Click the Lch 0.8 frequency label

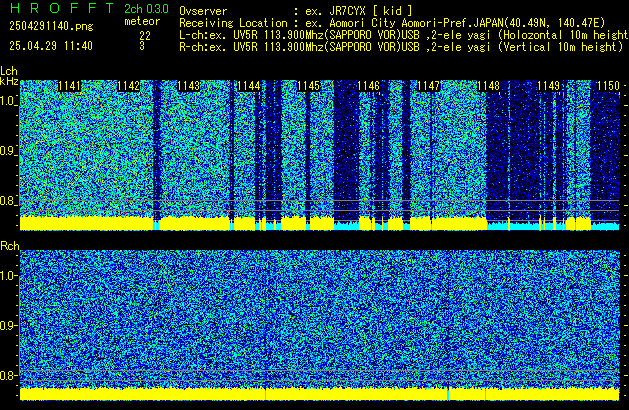7,201
